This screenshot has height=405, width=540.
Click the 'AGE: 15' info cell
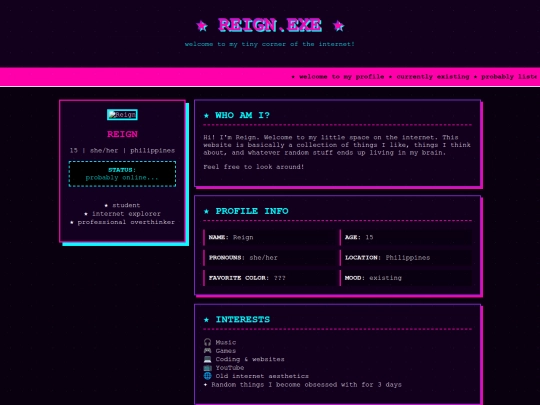tap(406, 237)
